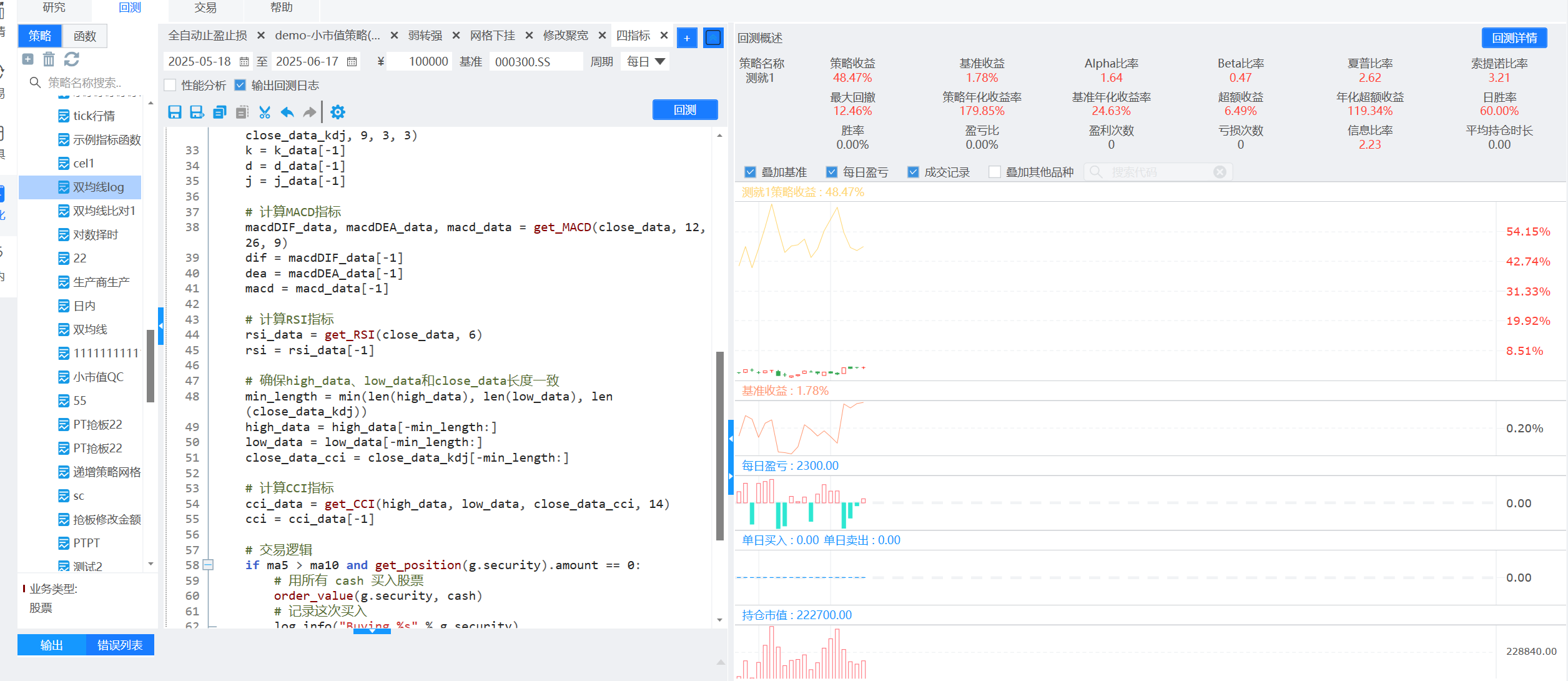Click strategy list scroll-up arrow

150,102
